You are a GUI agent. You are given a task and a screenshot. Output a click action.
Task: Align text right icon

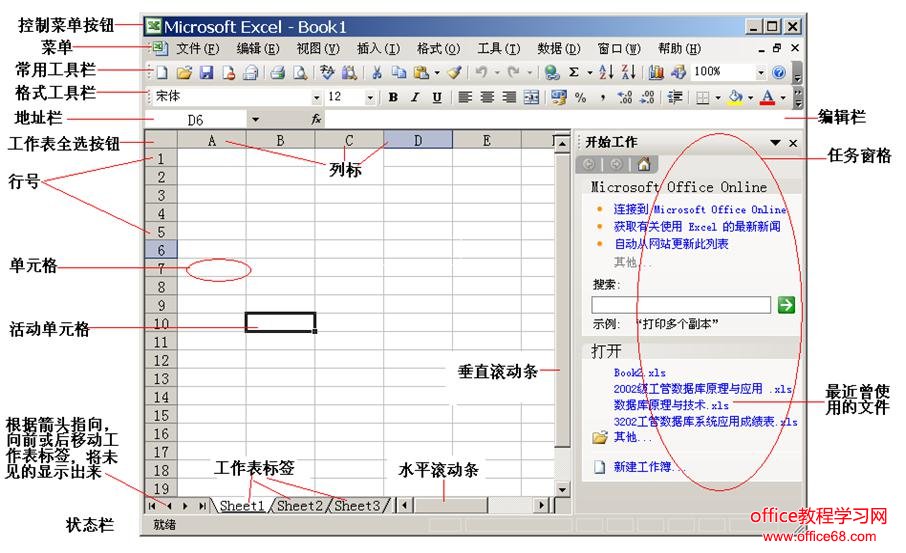[509, 97]
